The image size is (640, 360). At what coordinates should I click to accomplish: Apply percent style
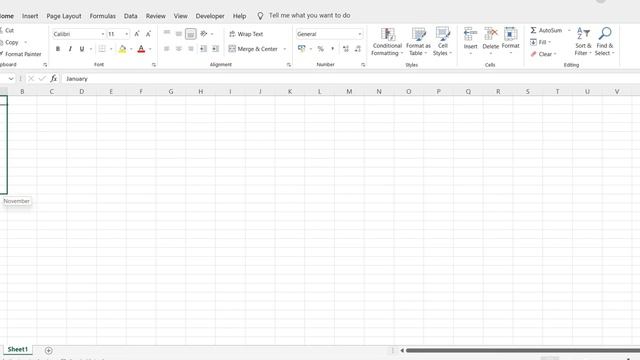[320, 49]
